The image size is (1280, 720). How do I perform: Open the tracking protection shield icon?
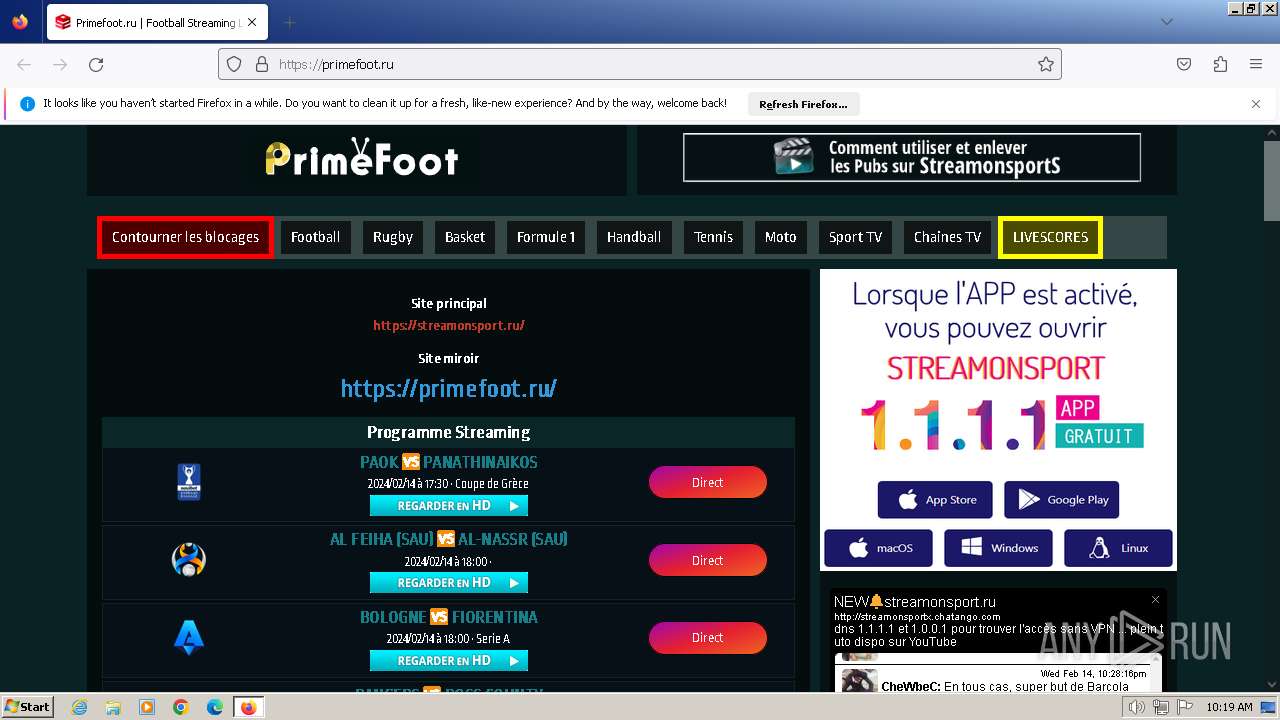pos(234,64)
